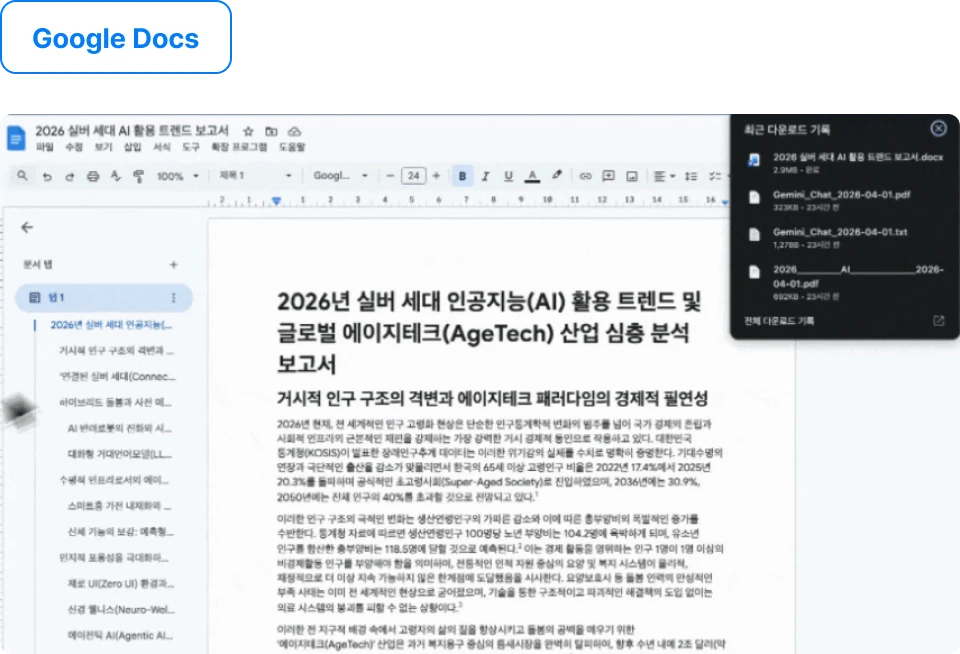
Task: Click 전체 다운로드 기록 to view all downloads
Action: [x=779, y=321]
